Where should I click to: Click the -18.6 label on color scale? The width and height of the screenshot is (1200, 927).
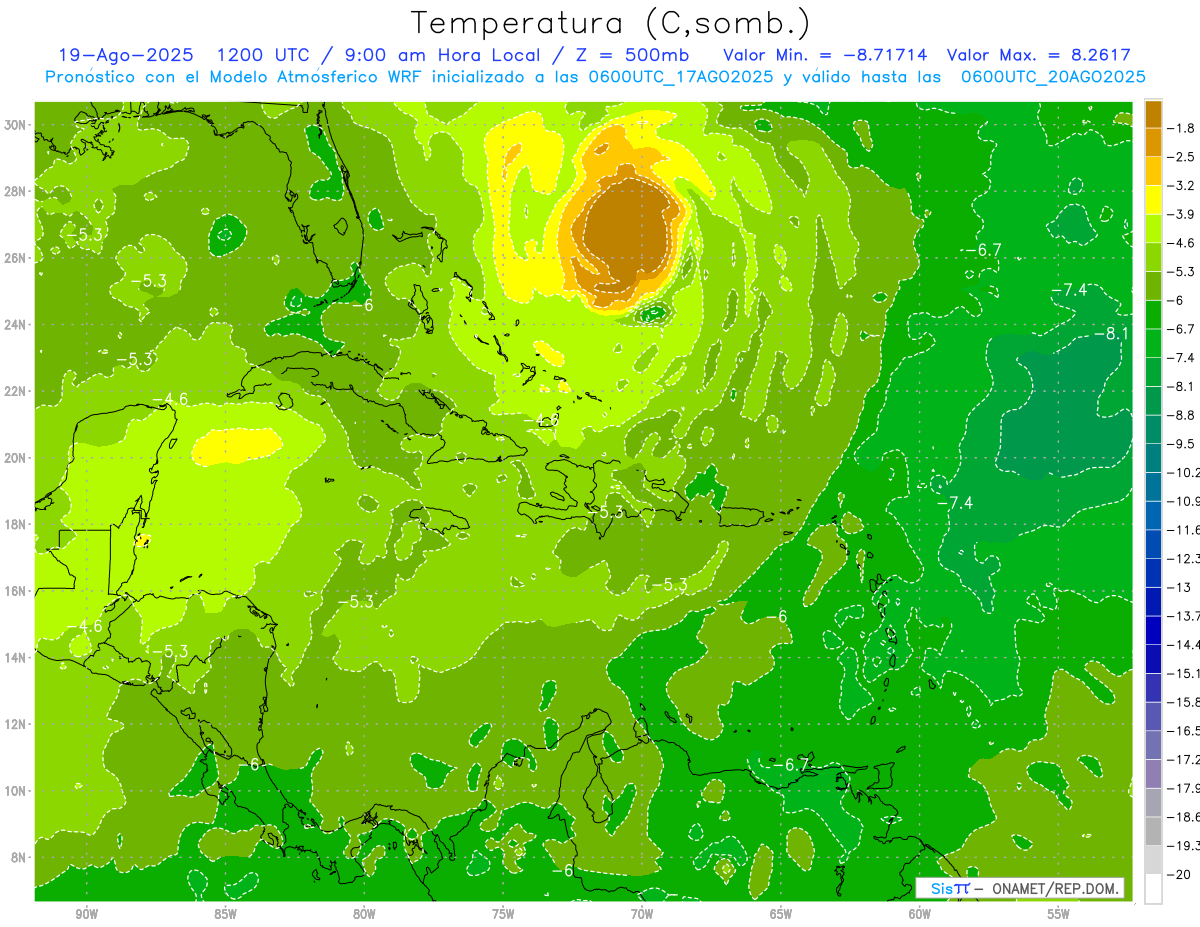pos(1184,817)
